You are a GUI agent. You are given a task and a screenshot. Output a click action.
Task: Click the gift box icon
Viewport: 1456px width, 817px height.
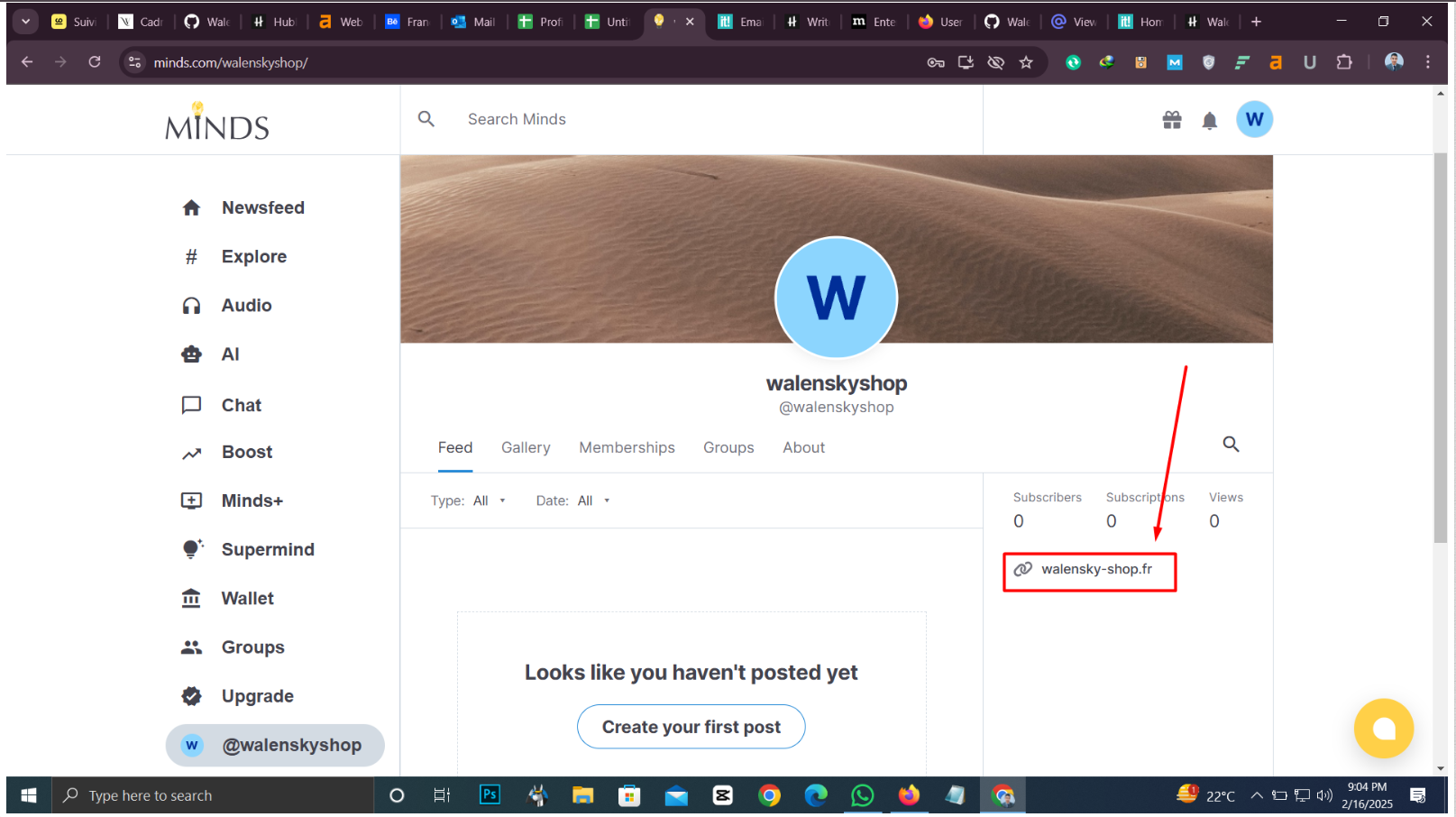click(1172, 120)
